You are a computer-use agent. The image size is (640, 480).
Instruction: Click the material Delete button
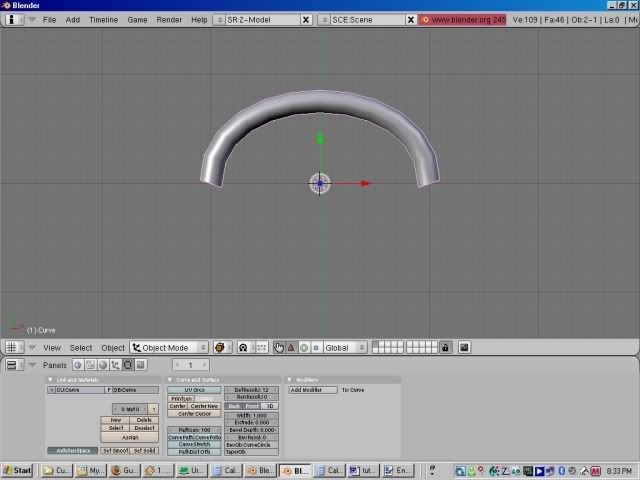pyautogui.click(x=144, y=420)
